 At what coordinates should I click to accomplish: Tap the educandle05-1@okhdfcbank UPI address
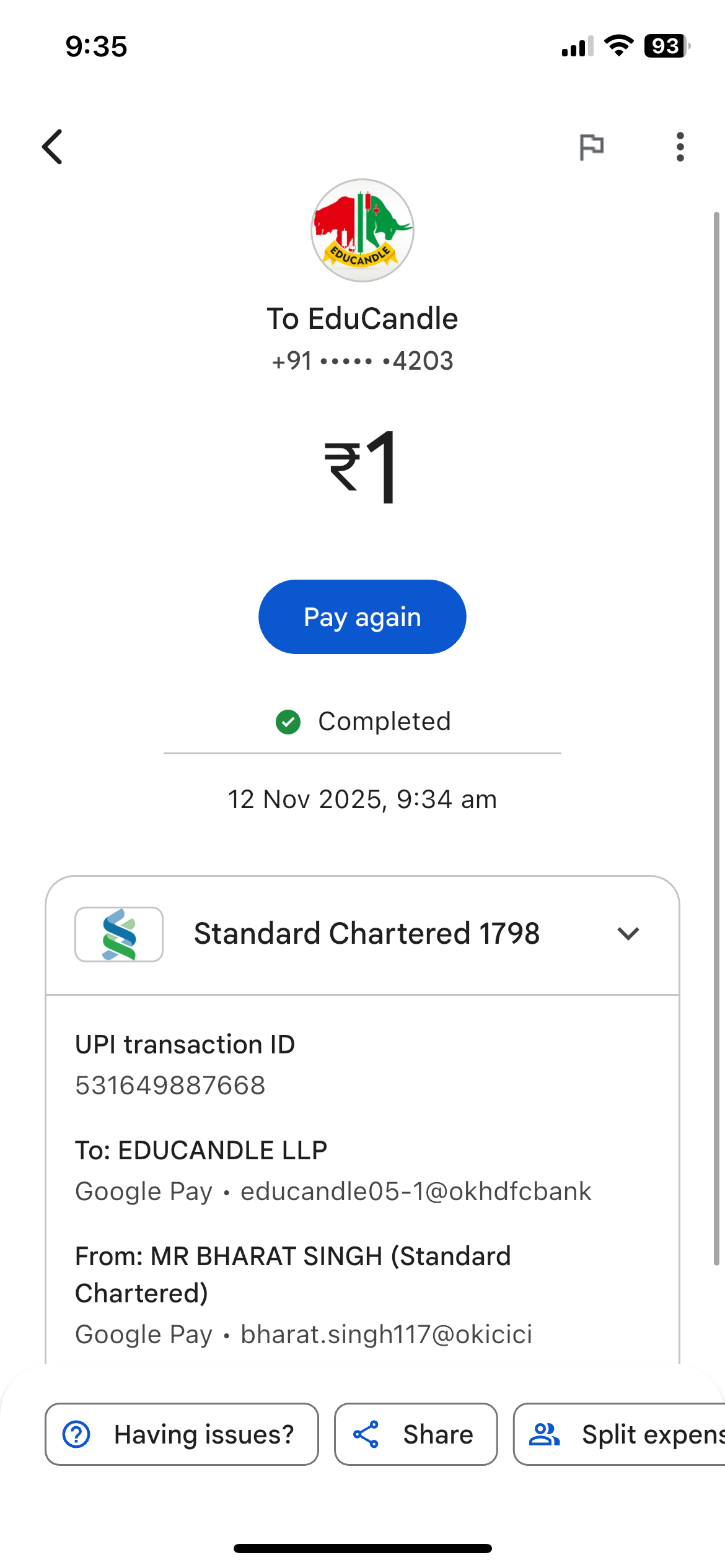416,1191
